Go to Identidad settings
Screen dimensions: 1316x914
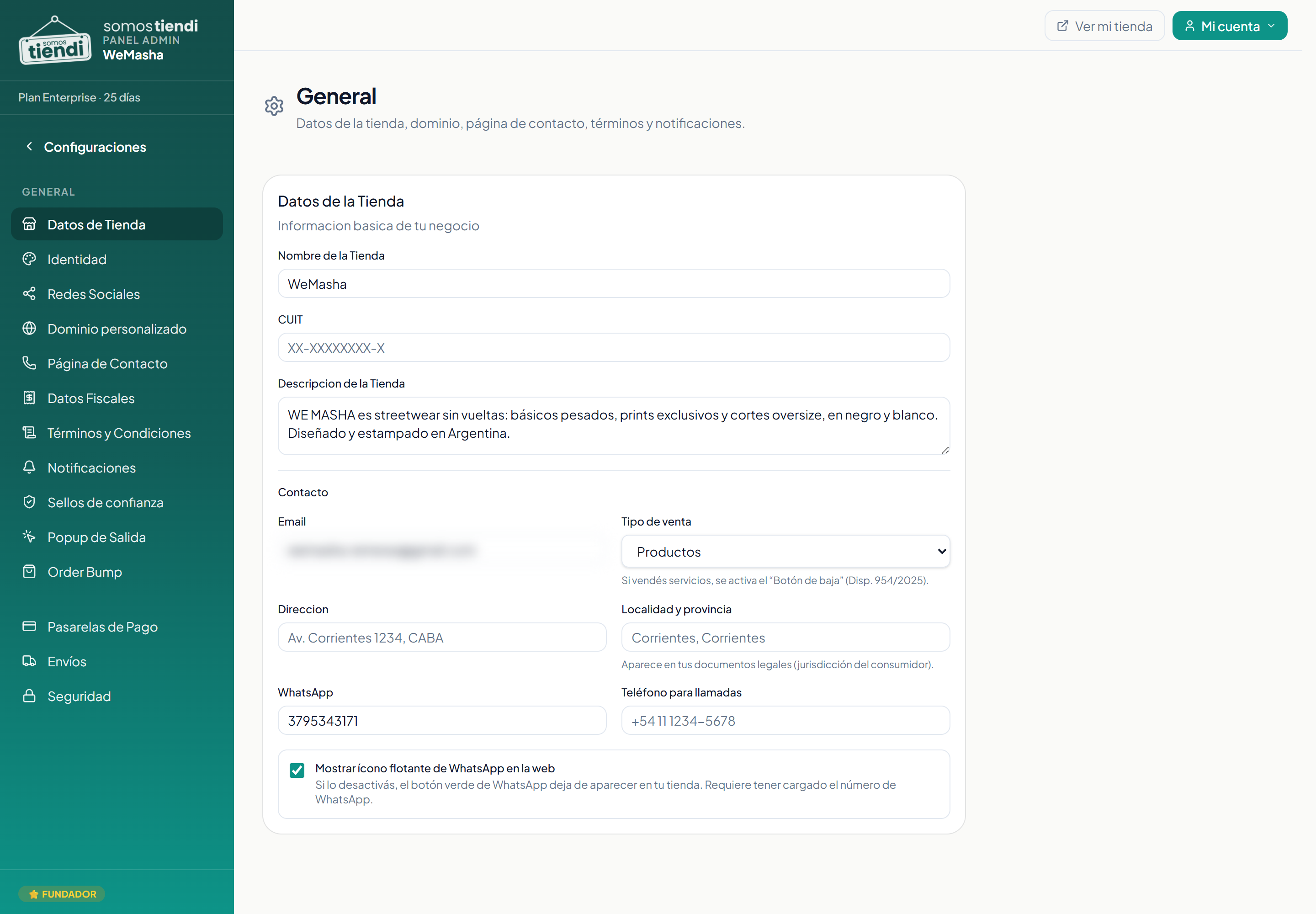pyautogui.click(x=117, y=259)
